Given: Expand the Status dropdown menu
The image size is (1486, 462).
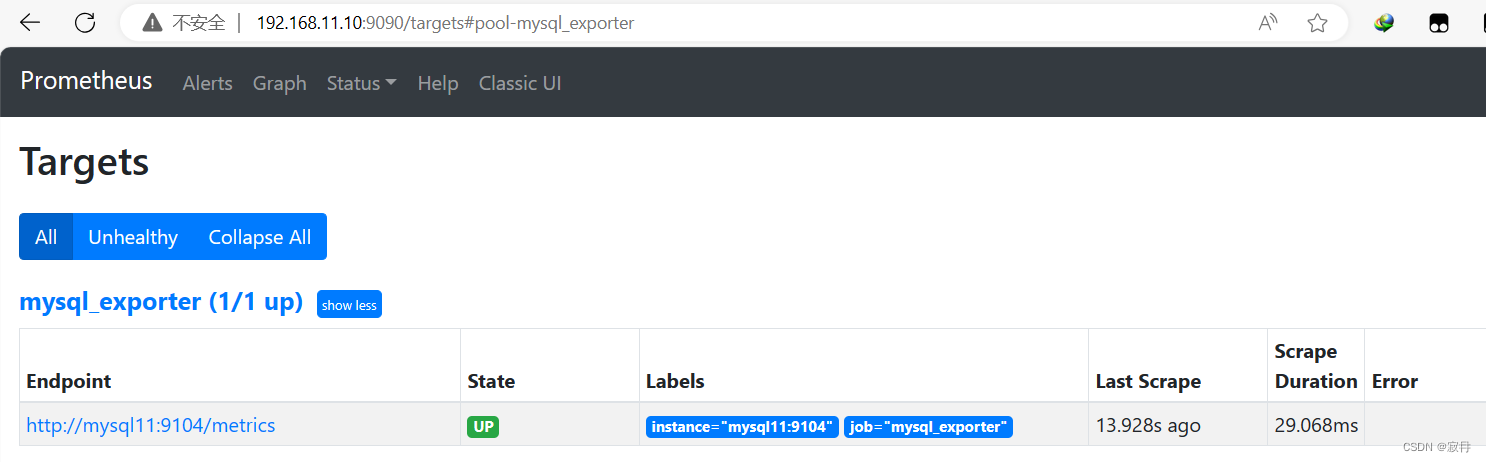Looking at the screenshot, I should pyautogui.click(x=361, y=84).
